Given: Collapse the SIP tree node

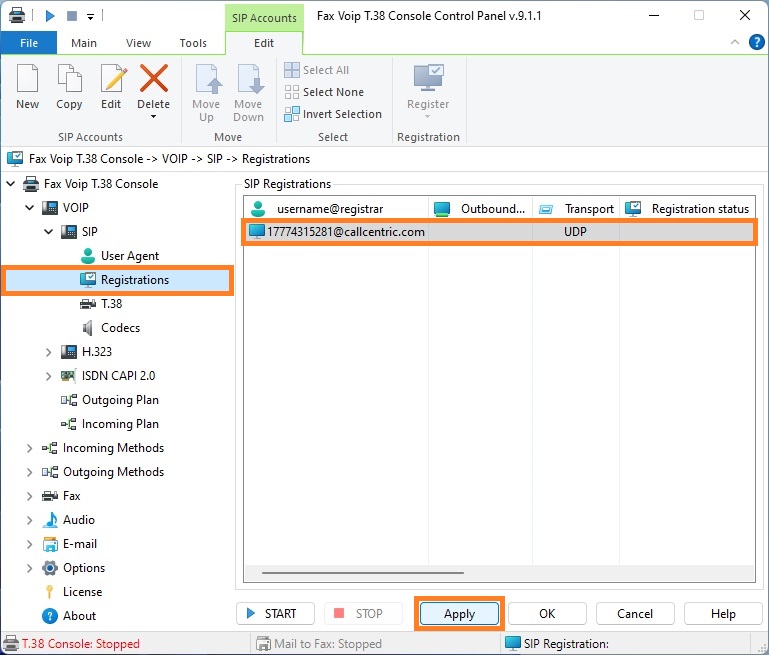Looking at the screenshot, I should click(x=49, y=231).
